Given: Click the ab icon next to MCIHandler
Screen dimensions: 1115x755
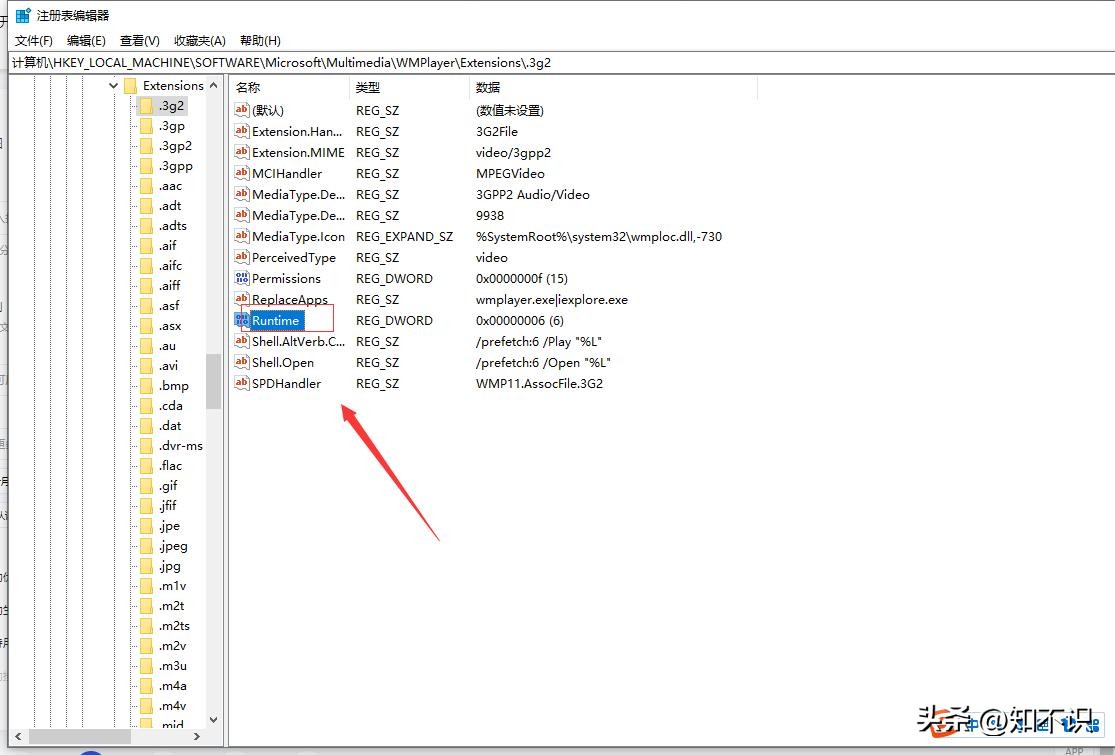Looking at the screenshot, I should pos(241,173).
